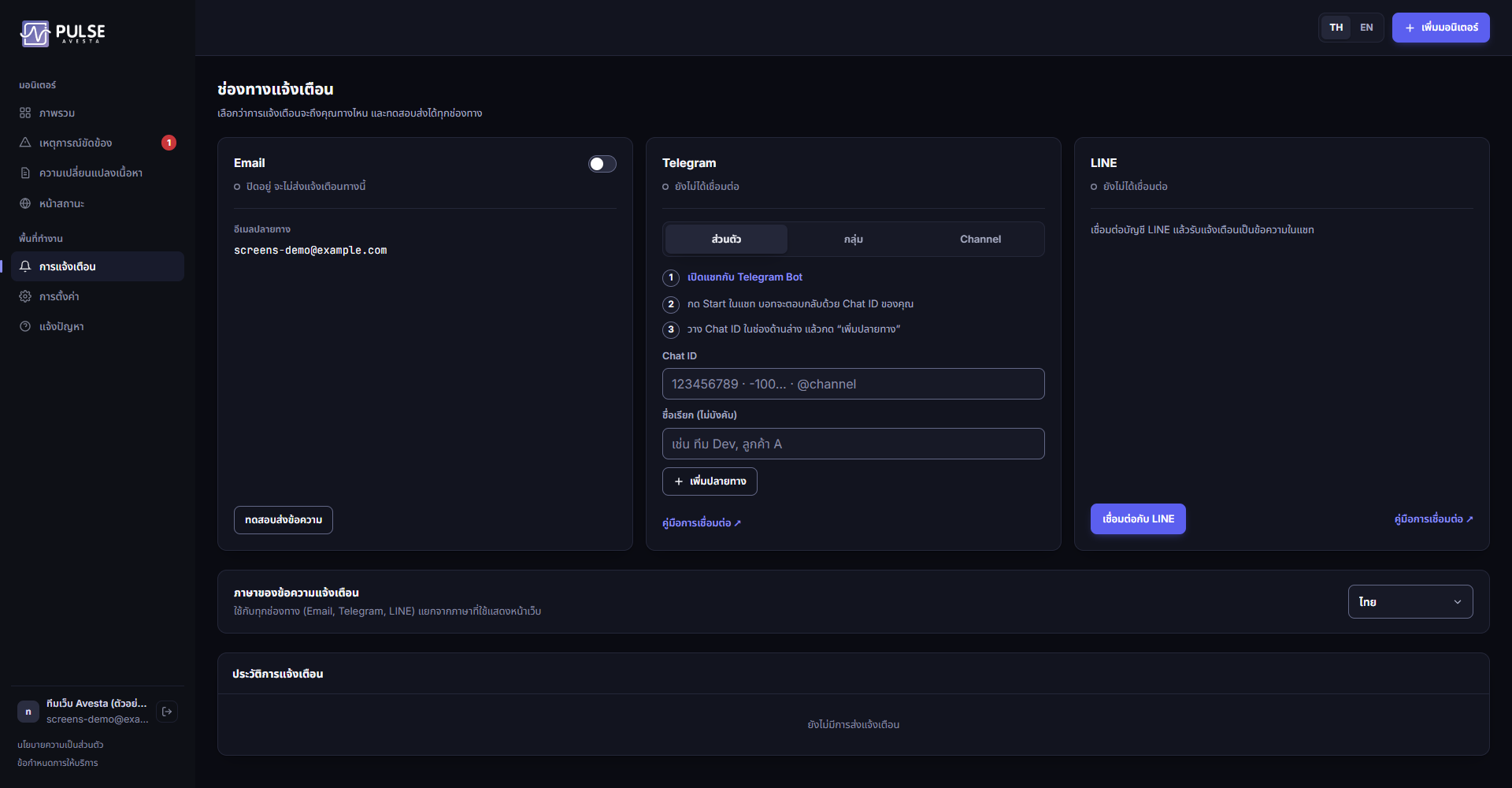This screenshot has height=788, width=1512.
Task: Open the LINE คู่มือการเชื่อมต่อ link
Action: pyautogui.click(x=1433, y=519)
